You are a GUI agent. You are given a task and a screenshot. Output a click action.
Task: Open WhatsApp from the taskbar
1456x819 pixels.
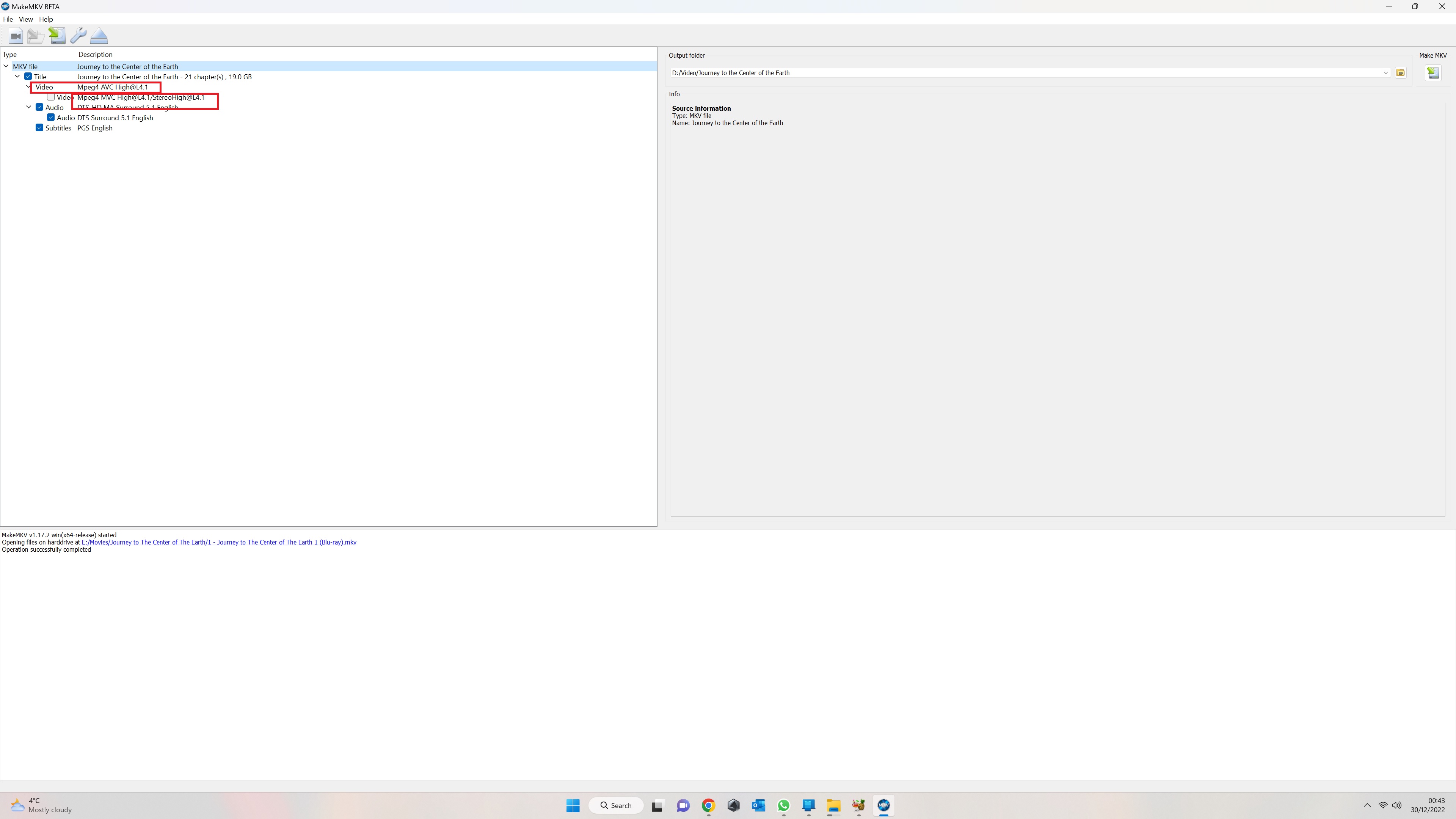click(783, 805)
